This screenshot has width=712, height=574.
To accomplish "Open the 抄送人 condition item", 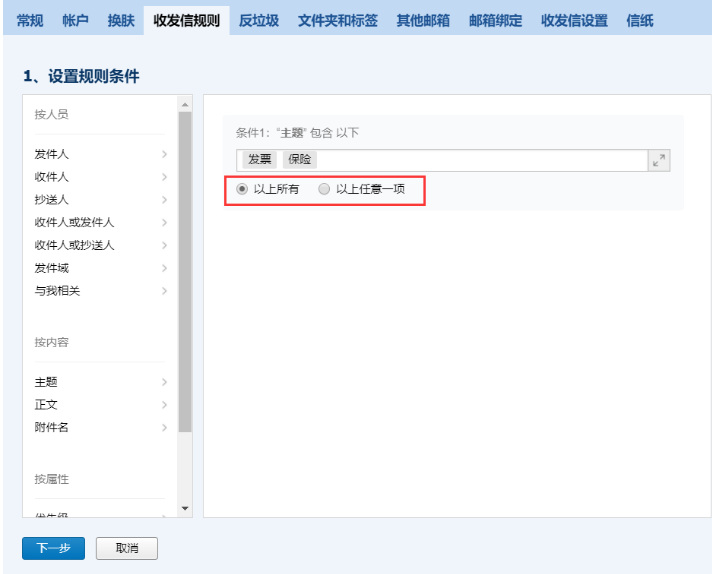I will click(x=52, y=199).
